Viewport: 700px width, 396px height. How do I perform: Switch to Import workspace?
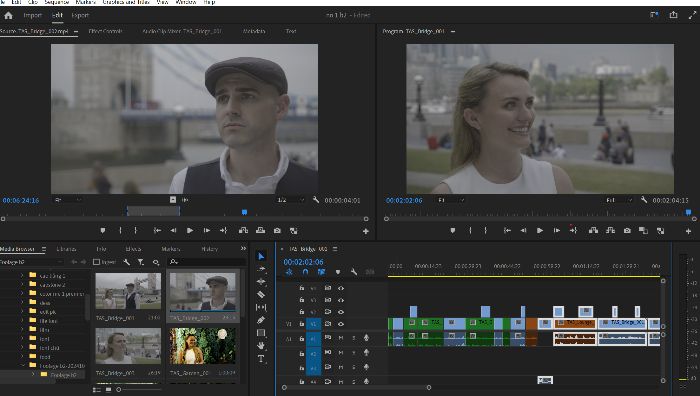[33, 15]
